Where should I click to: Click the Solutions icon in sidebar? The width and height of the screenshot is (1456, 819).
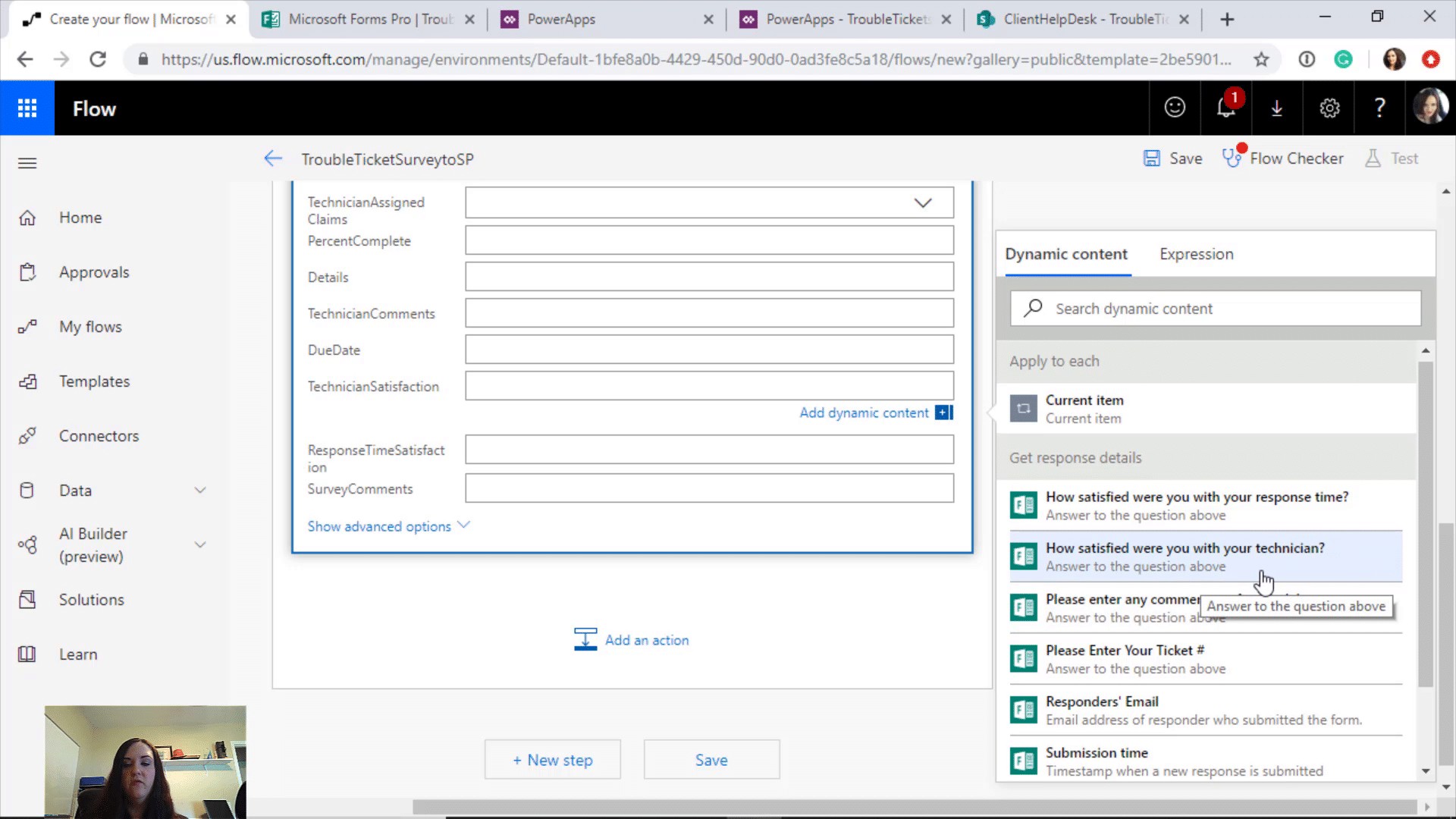pyautogui.click(x=27, y=600)
